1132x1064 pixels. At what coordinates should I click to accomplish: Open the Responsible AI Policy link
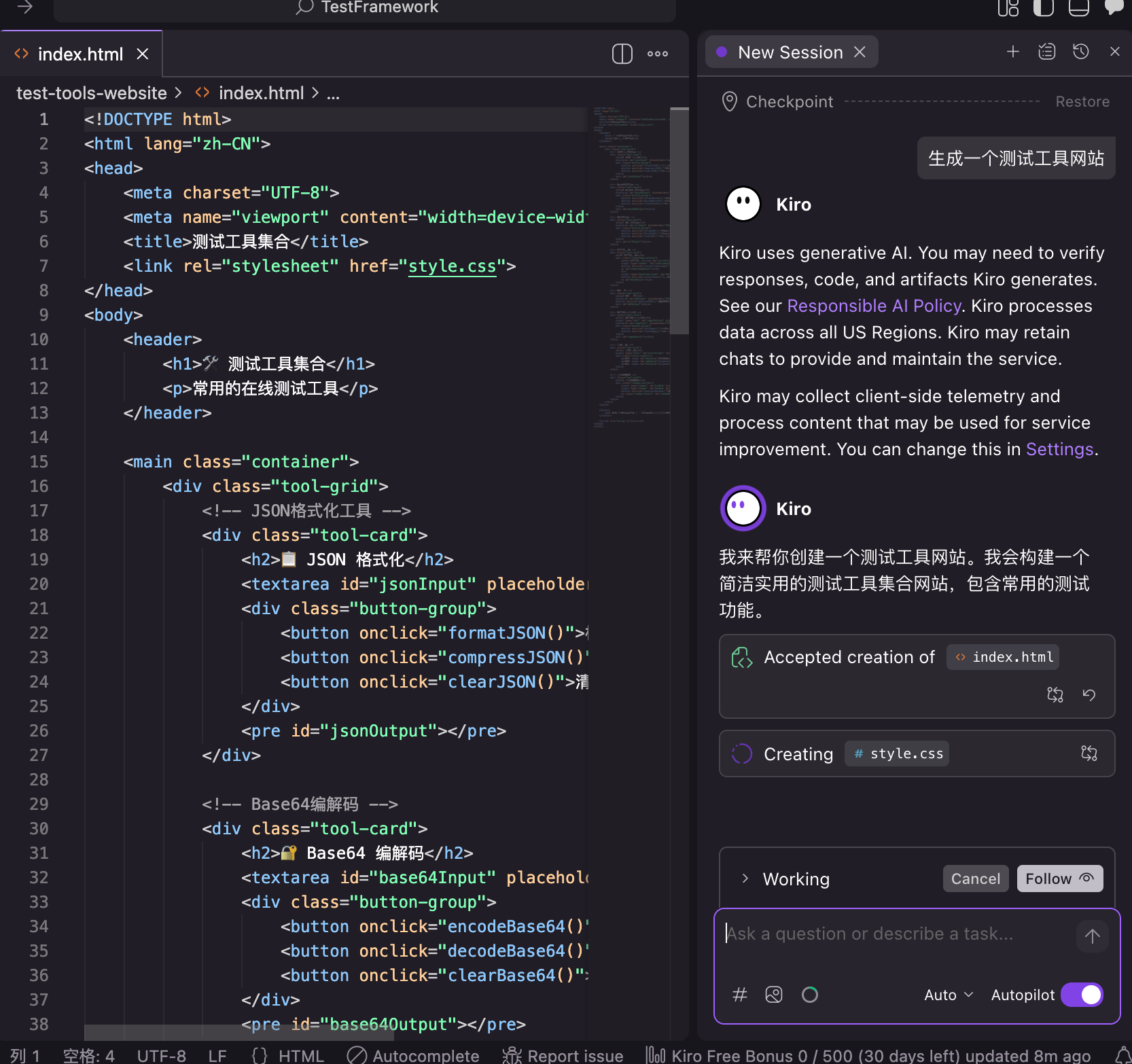point(874,306)
